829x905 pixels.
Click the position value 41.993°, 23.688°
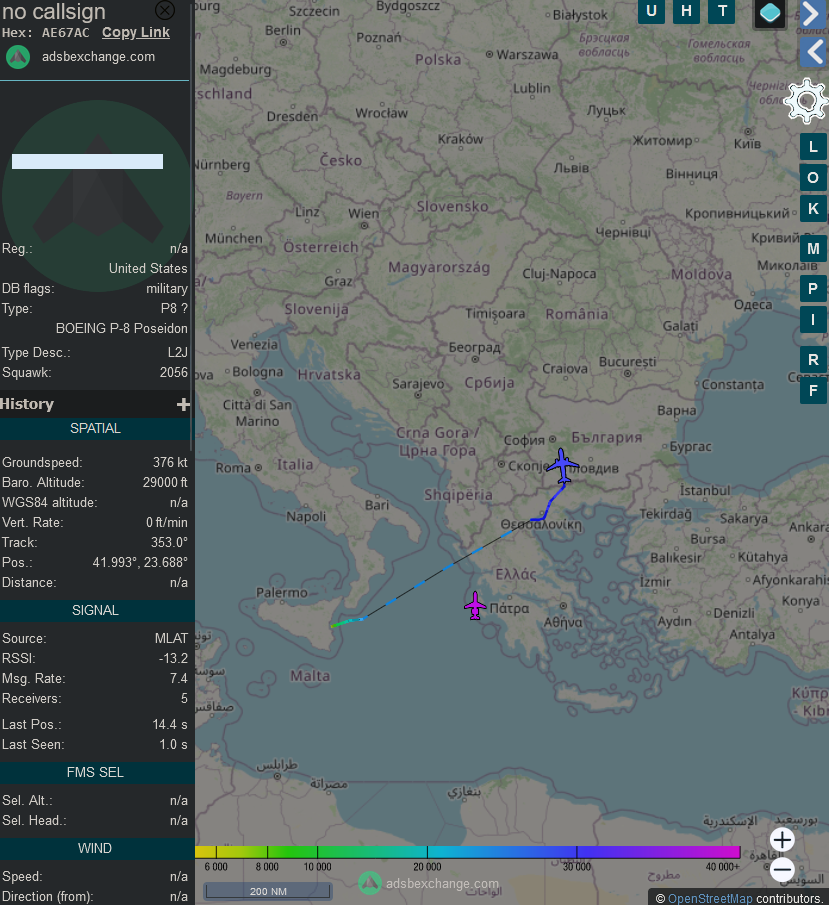tap(140, 562)
